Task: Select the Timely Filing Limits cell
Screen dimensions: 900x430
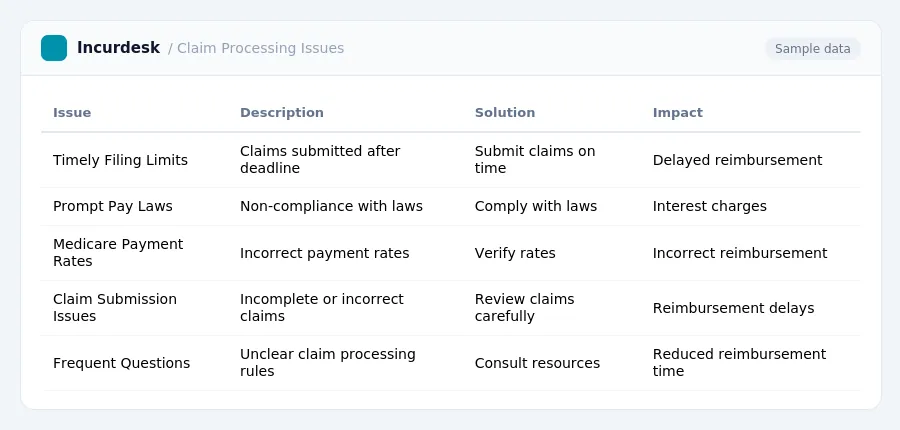Action: coord(121,160)
